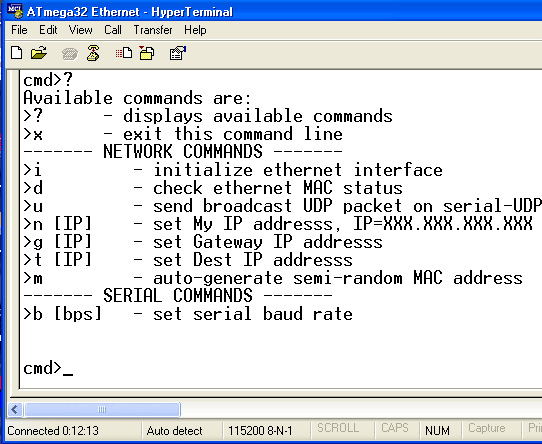Open the View menu
542x444 pixels.
(x=81, y=30)
